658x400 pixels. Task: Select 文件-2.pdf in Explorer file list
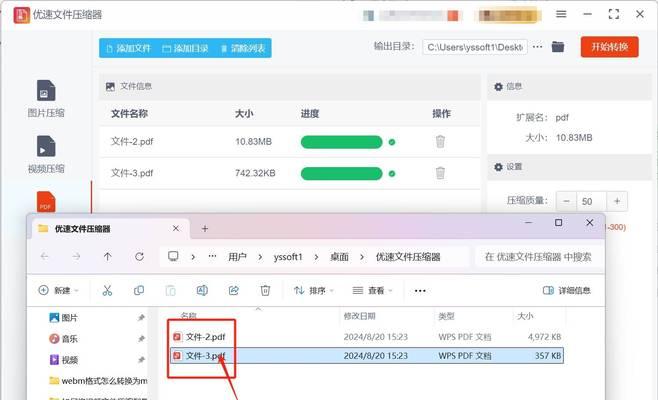click(x=205, y=337)
